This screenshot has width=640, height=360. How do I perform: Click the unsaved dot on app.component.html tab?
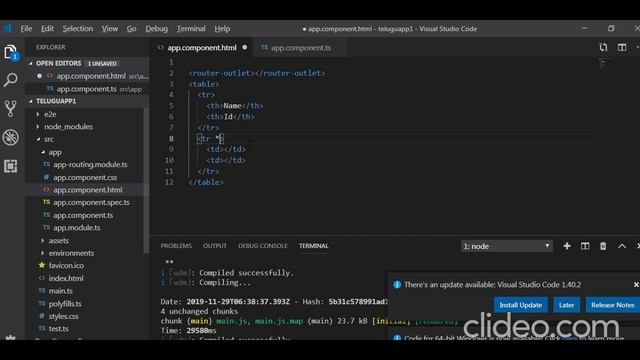[x=244, y=47]
